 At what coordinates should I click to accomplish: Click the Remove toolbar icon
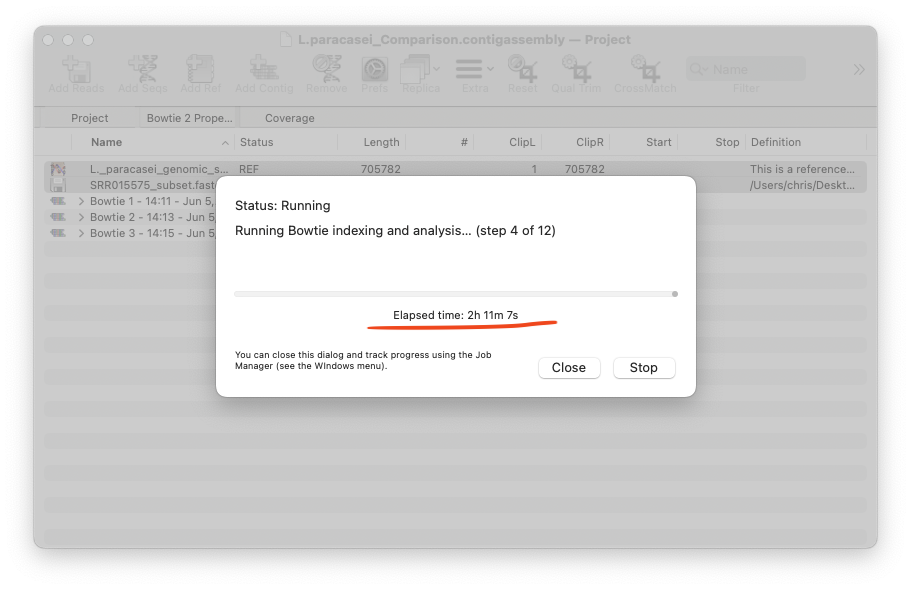coord(326,70)
